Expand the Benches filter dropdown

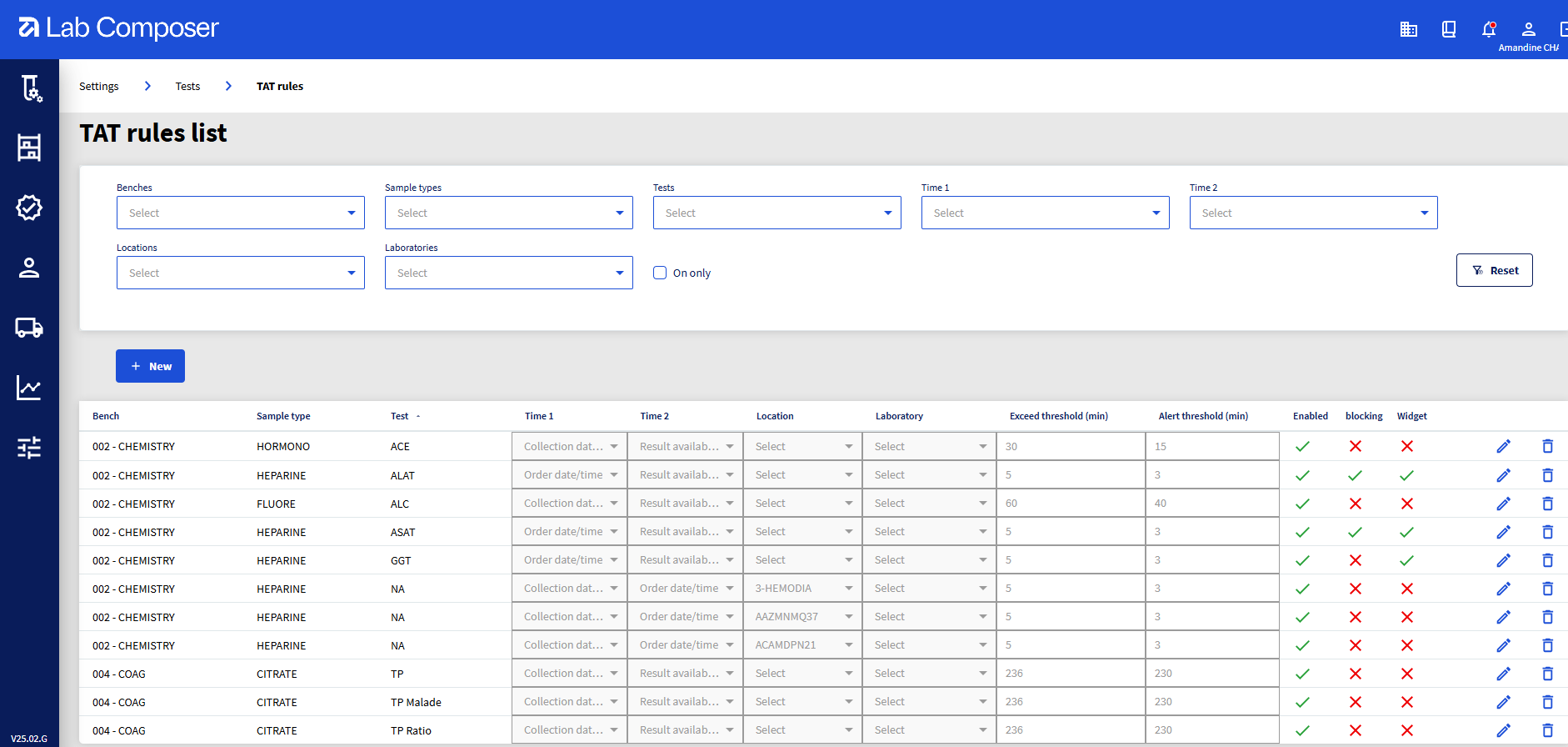pyautogui.click(x=240, y=213)
